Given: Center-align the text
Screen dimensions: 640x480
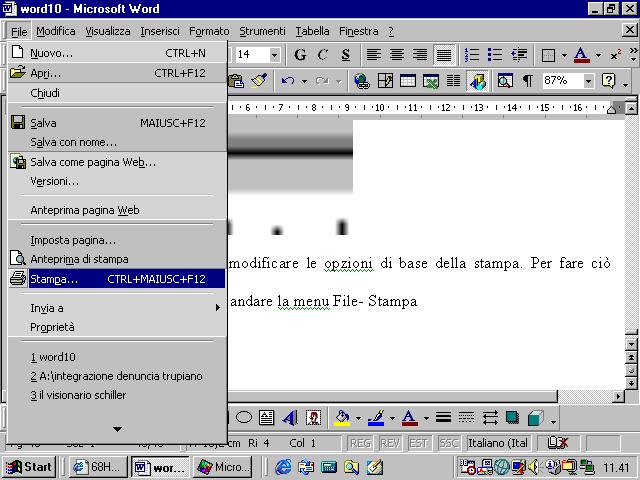Looking at the screenshot, I should point(396,55).
